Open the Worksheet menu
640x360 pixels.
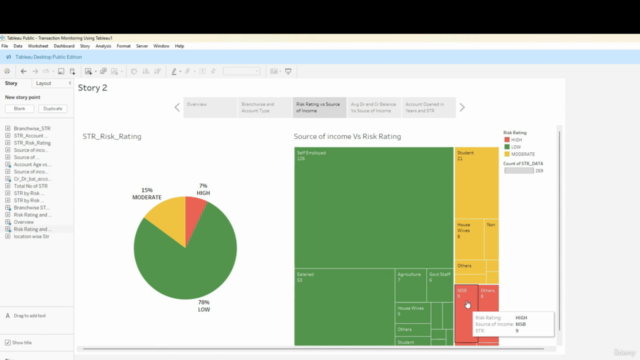pos(38,46)
